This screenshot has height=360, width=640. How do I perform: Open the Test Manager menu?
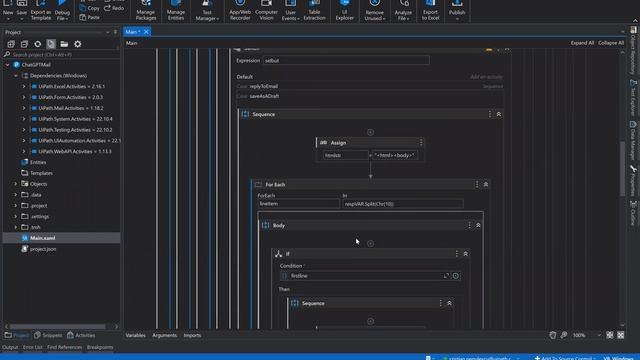point(207,11)
